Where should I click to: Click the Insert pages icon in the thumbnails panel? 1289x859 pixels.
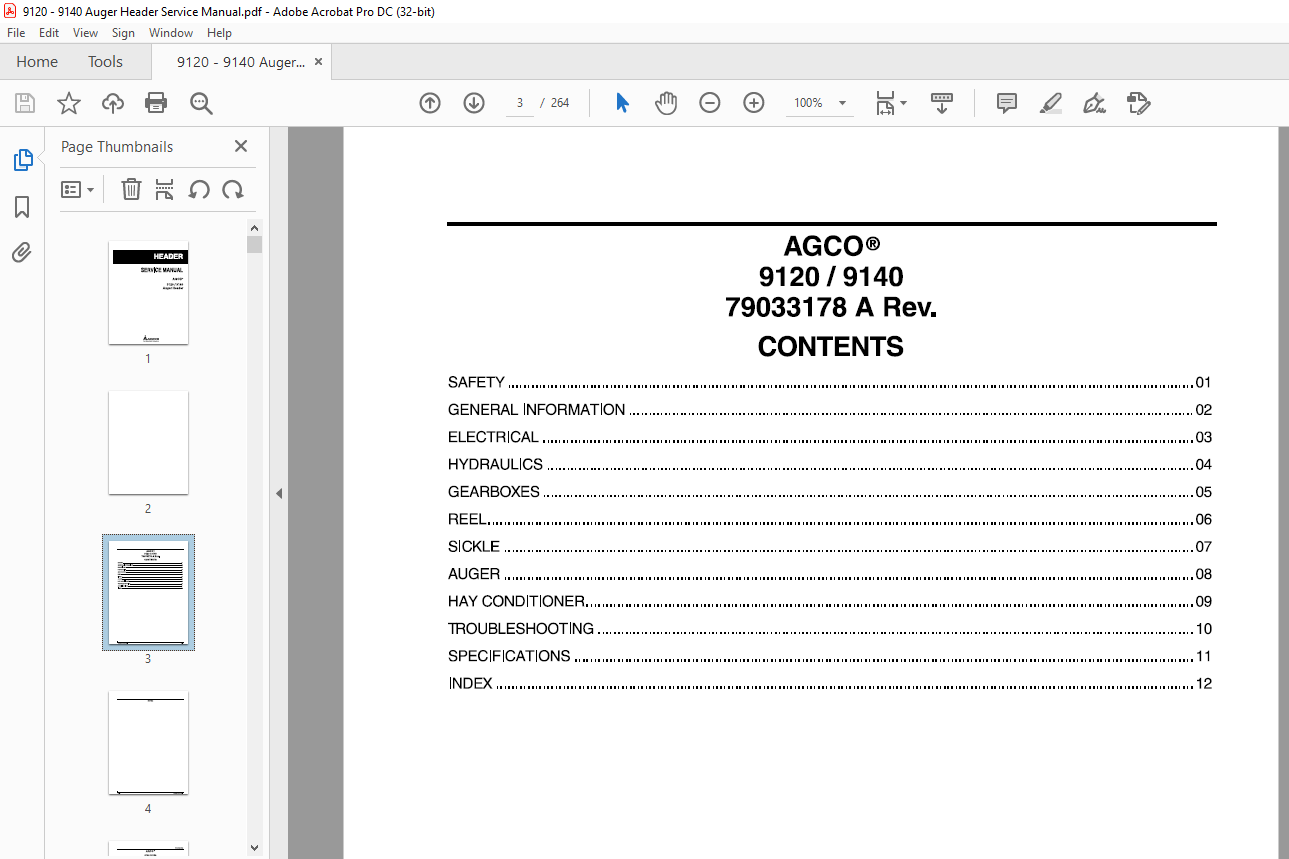[165, 189]
